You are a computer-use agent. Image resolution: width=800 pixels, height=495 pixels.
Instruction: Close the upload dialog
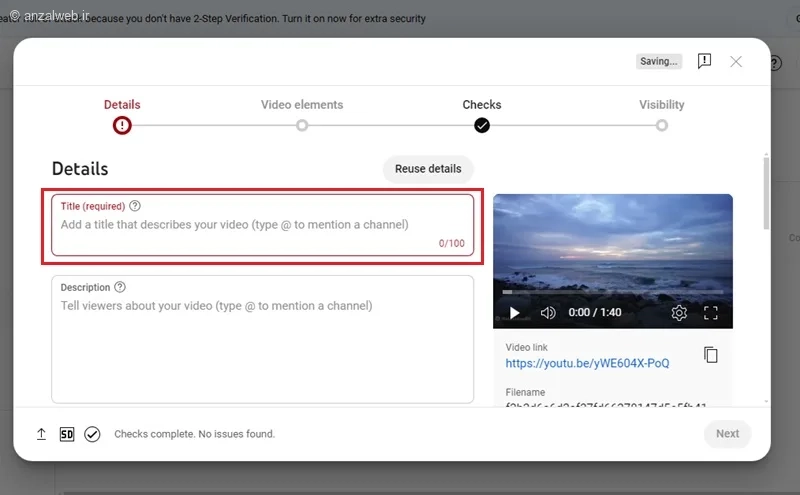(736, 62)
